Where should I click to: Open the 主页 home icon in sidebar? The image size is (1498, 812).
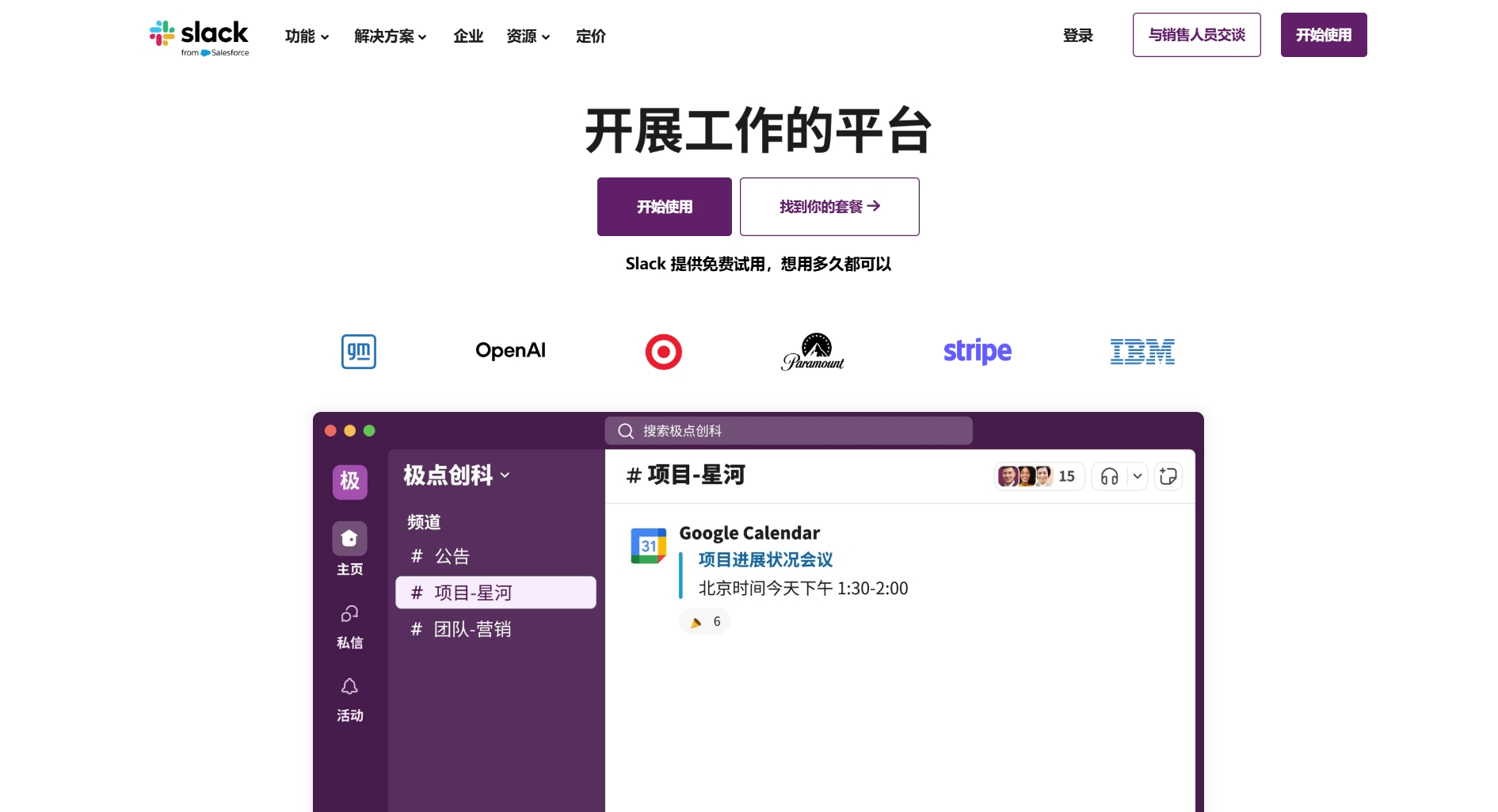349,539
